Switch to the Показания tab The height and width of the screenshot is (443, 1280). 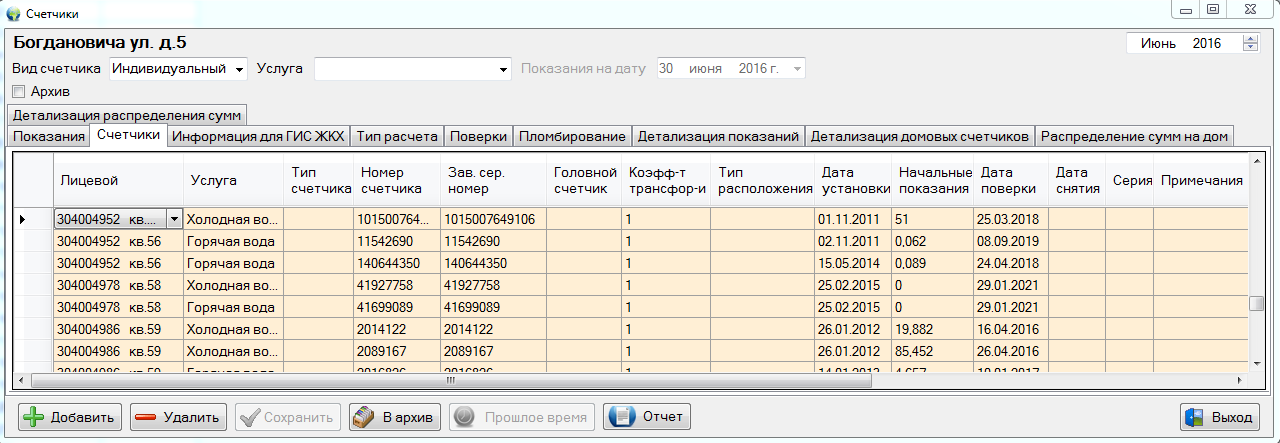(x=48, y=136)
